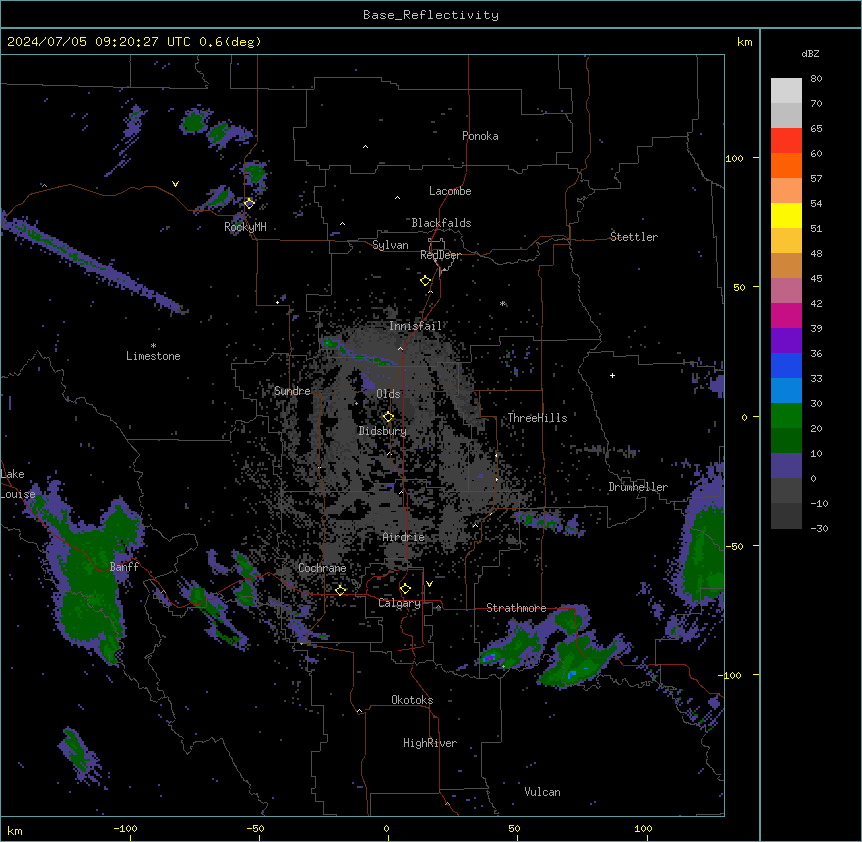Click the Blackfalds label on the map
Image resolution: width=862 pixels, height=842 pixels.
441,223
